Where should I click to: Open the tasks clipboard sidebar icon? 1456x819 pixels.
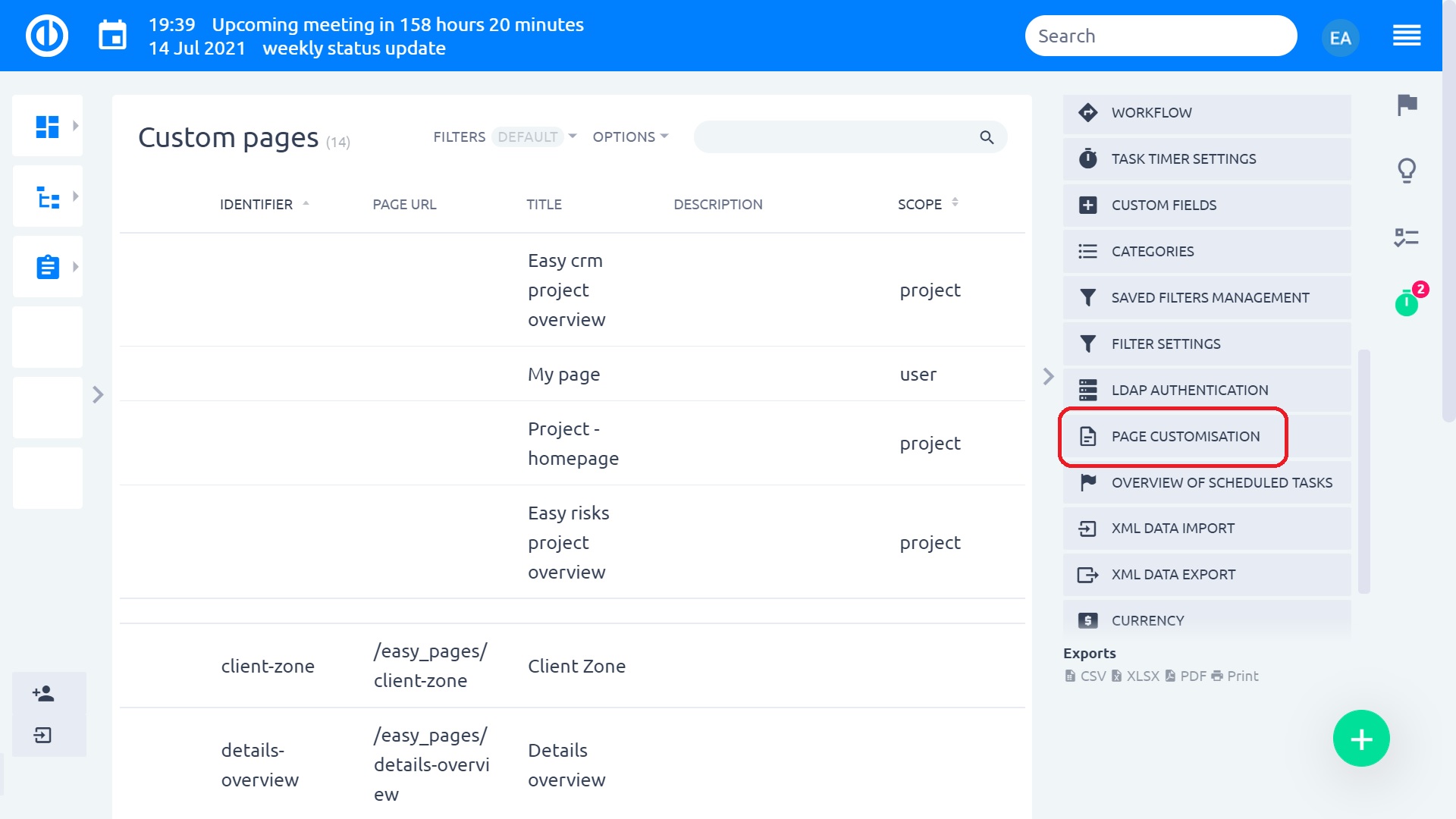(48, 267)
